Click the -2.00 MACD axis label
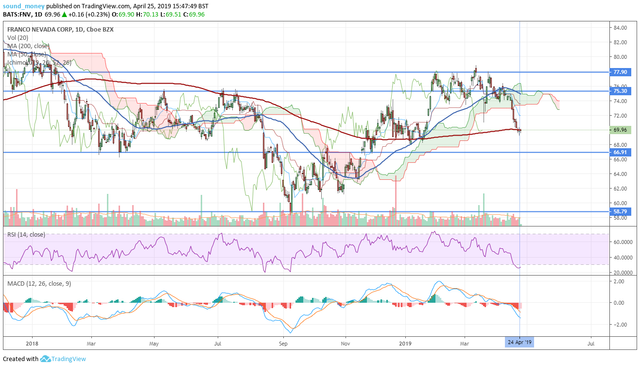The image size is (640, 367). point(619,325)
